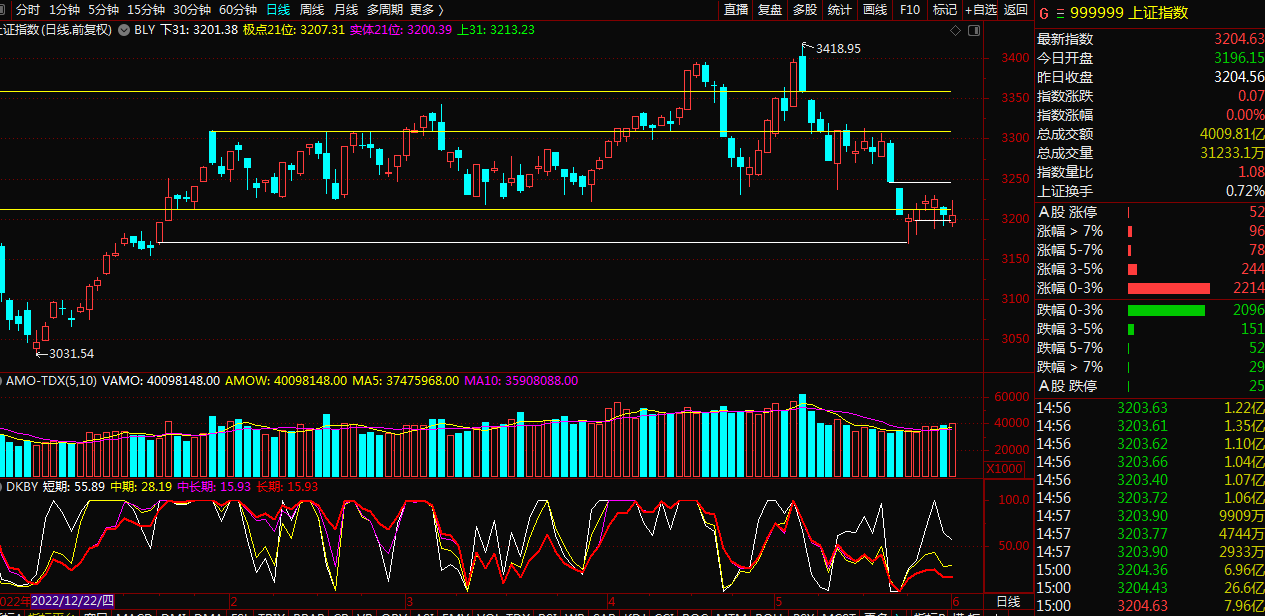Viewport: 1265px width, 616px height.
Task: Select the 60分钟 chart period
Action: pyautogui.click(x=237, y=9)
